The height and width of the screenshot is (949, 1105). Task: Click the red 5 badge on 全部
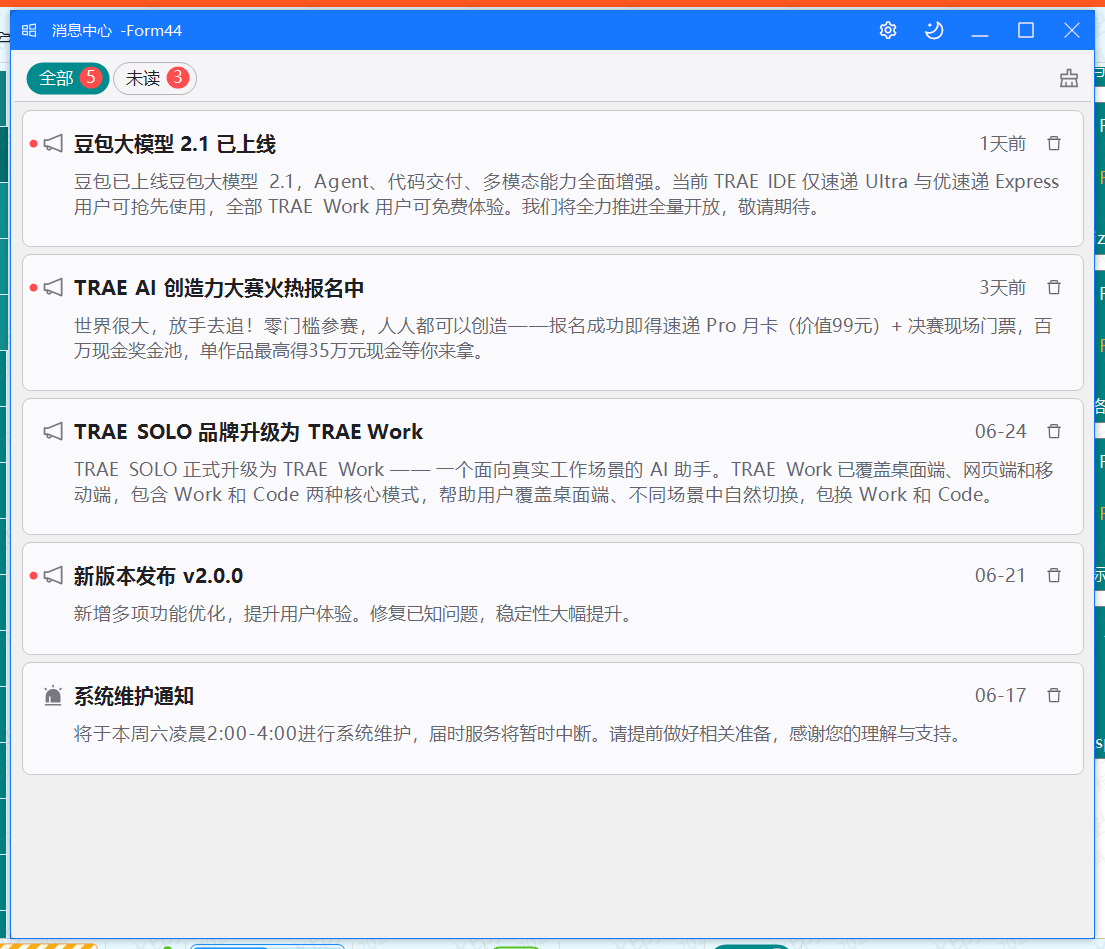[90, 77]
